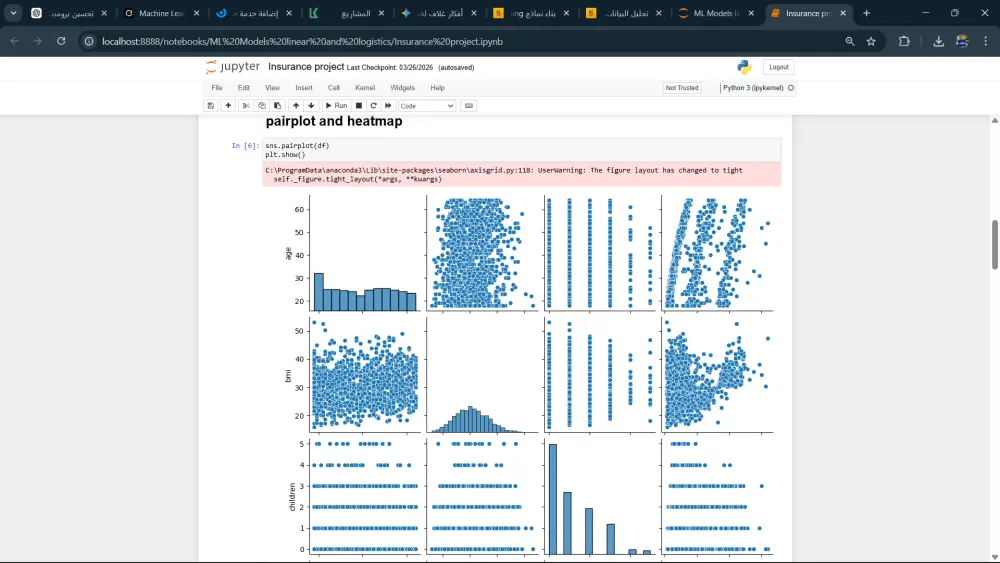The height and width of the screenshot is (563, 1000).
Task: Move selected cell down with the arrow icon
Action: 311,106
